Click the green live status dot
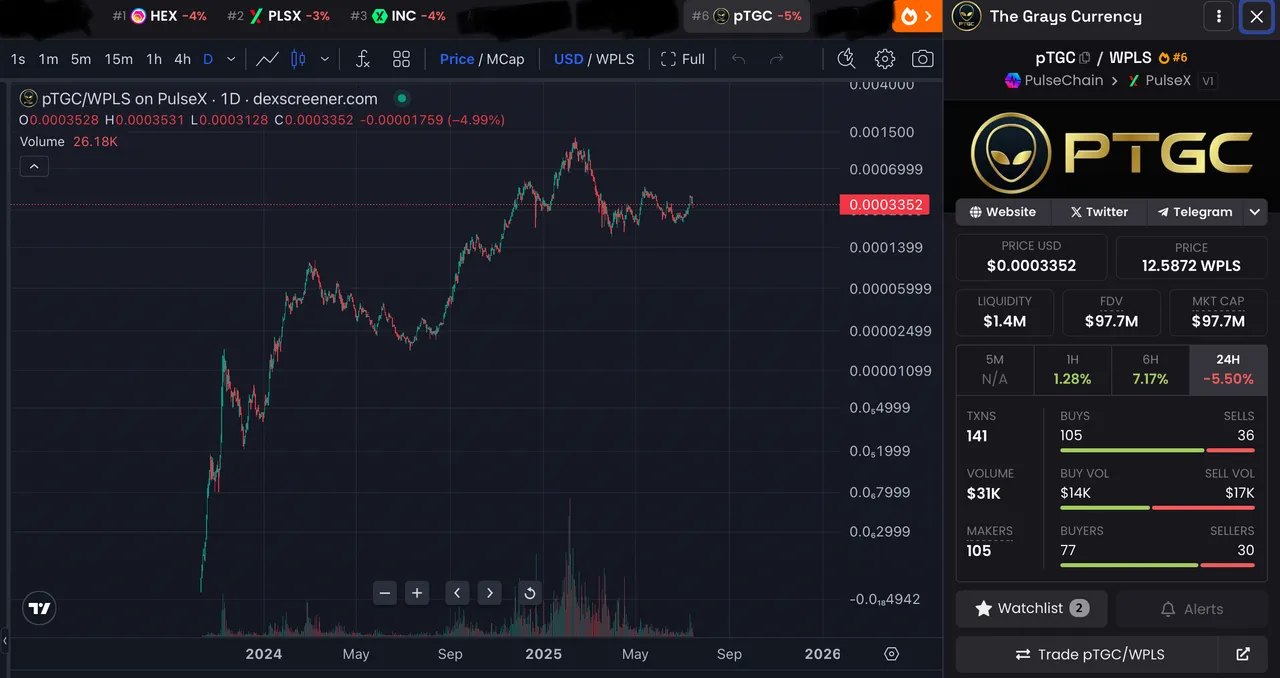 pos(401,98)
